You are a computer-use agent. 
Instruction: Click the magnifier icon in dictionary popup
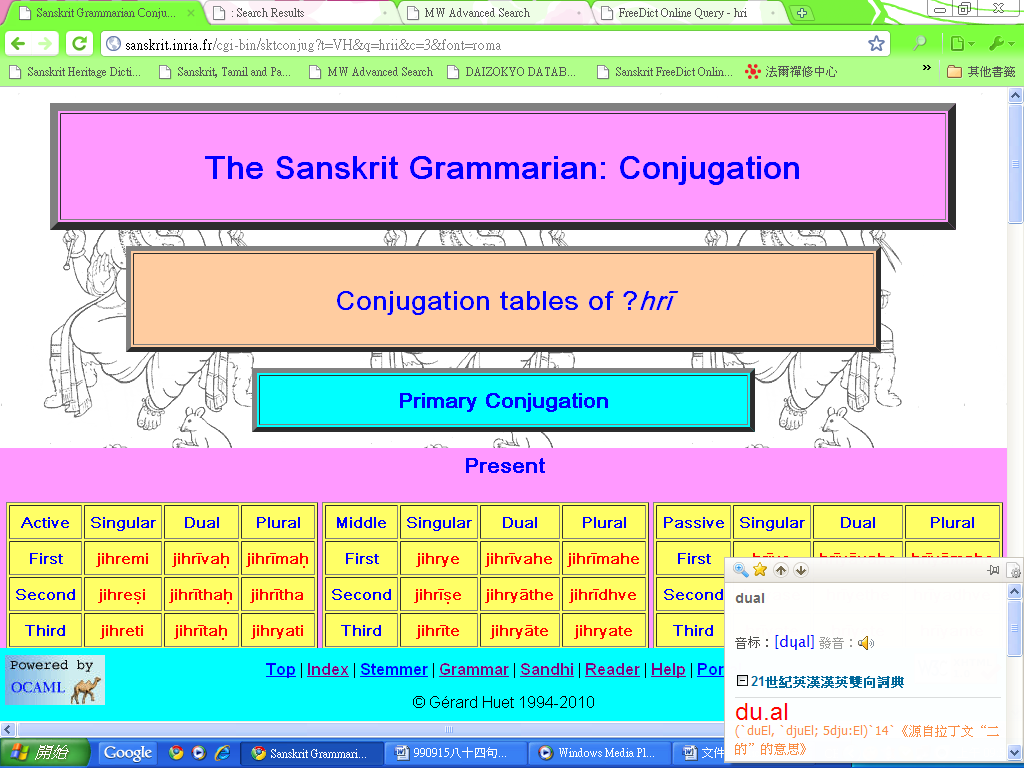click(741, 570)
